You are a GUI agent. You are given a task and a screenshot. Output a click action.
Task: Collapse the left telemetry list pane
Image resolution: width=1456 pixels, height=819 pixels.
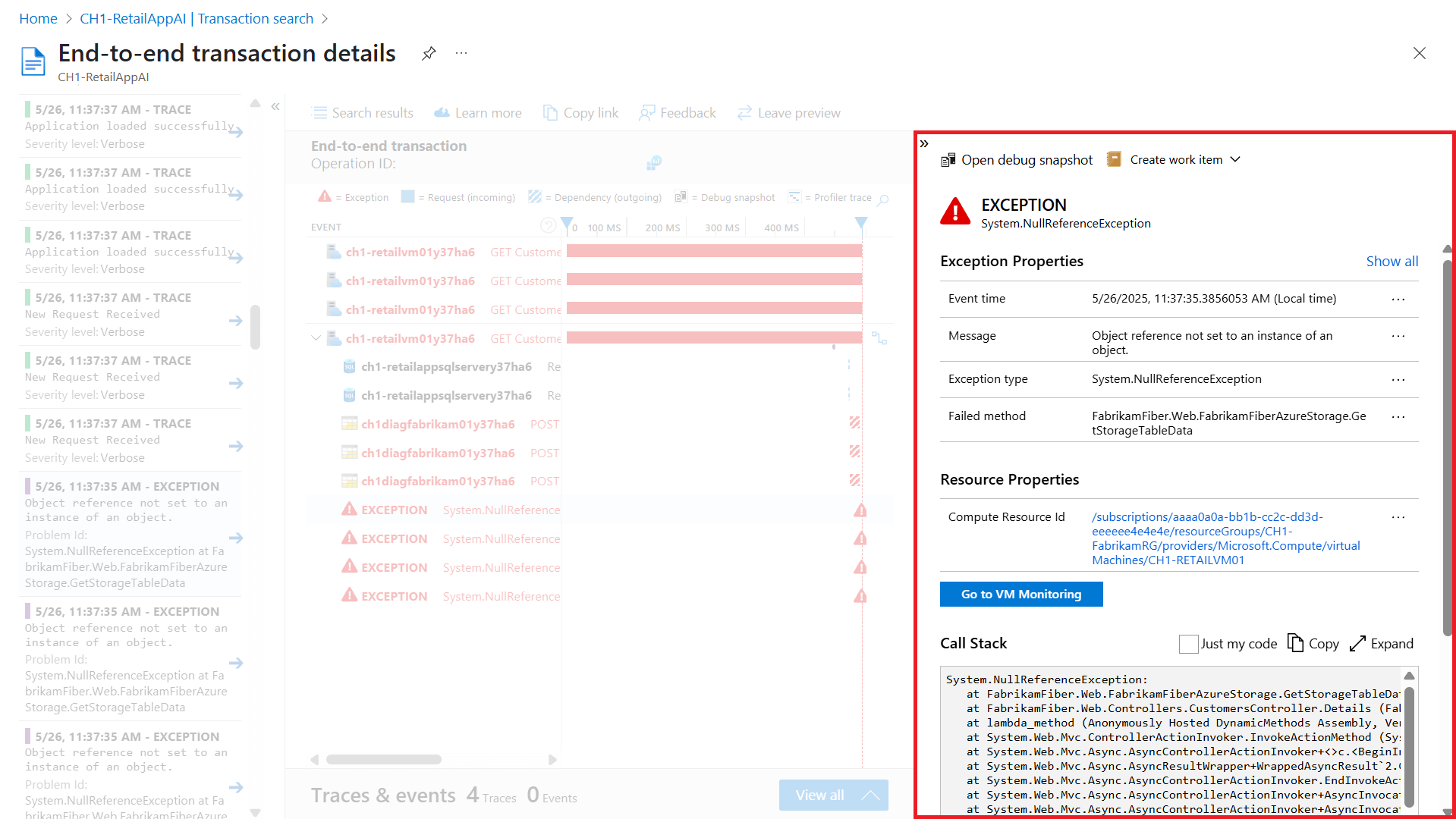pos(275,107)
